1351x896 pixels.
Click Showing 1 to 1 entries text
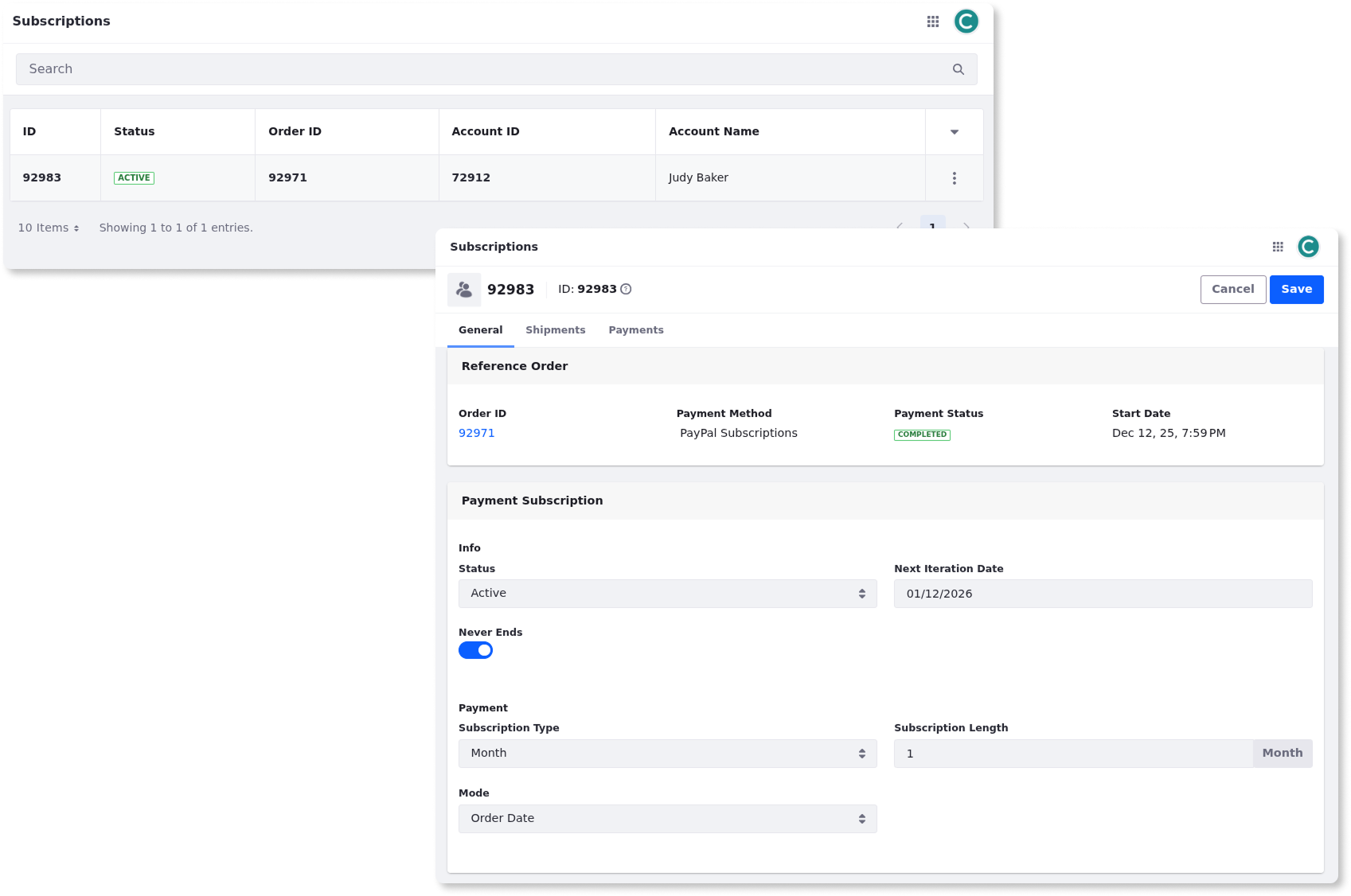pos(176,228)
